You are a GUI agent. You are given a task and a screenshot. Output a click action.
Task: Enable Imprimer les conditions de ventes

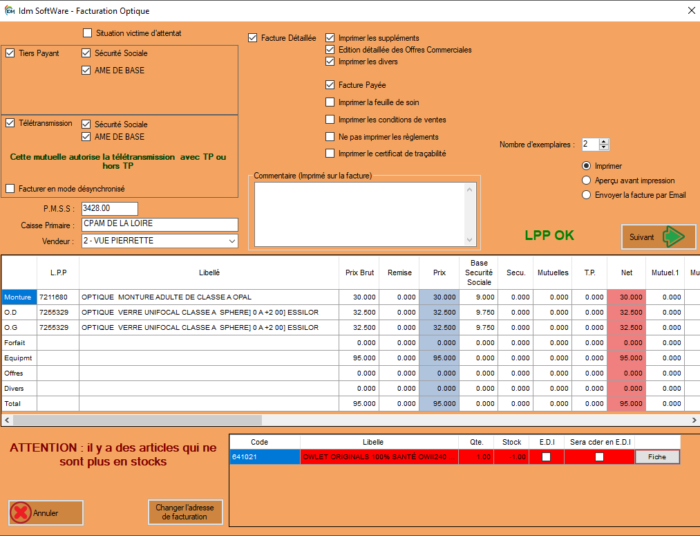[x=330, y=120]
